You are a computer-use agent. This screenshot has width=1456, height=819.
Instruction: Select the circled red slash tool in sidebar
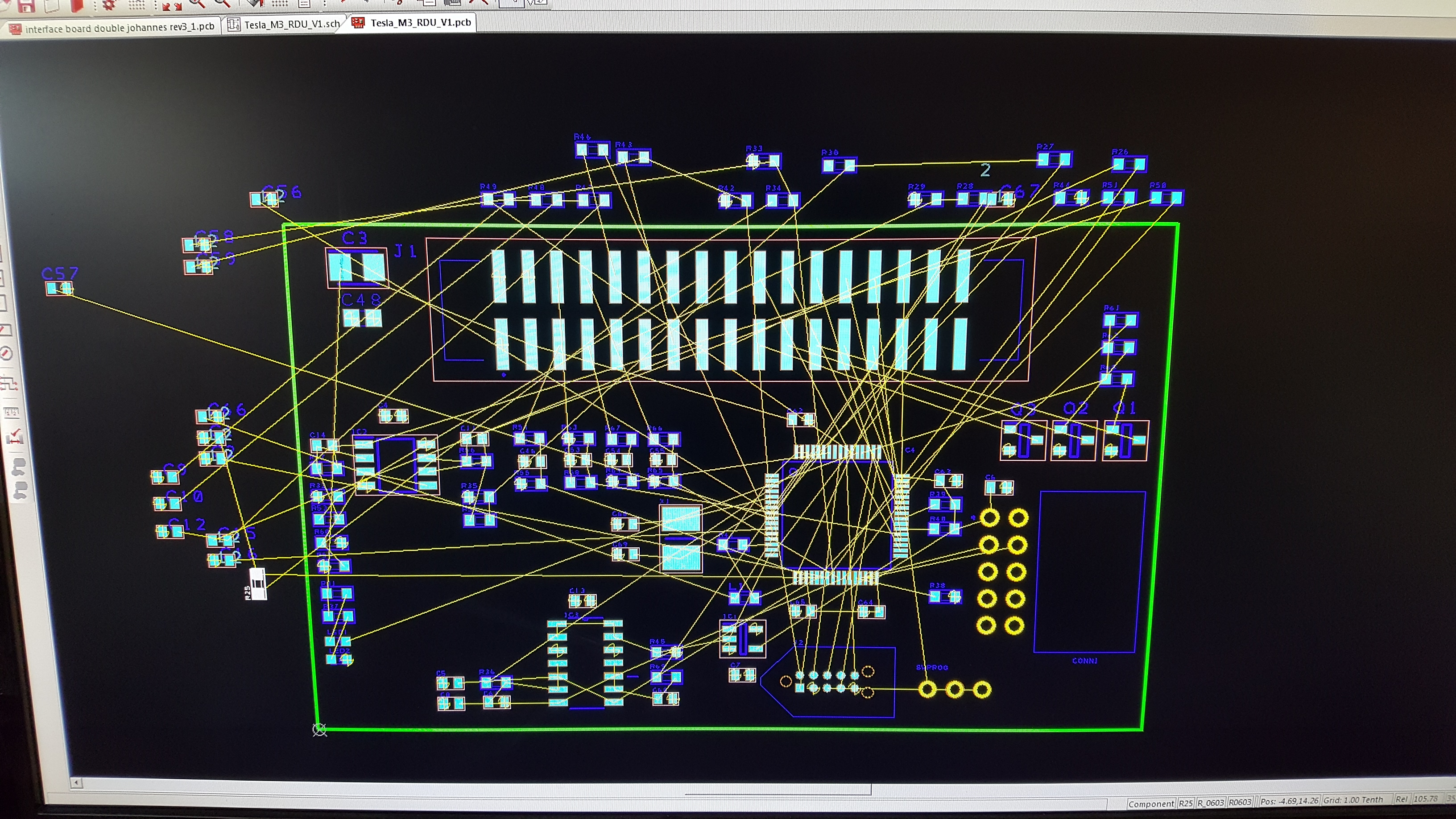6,354
